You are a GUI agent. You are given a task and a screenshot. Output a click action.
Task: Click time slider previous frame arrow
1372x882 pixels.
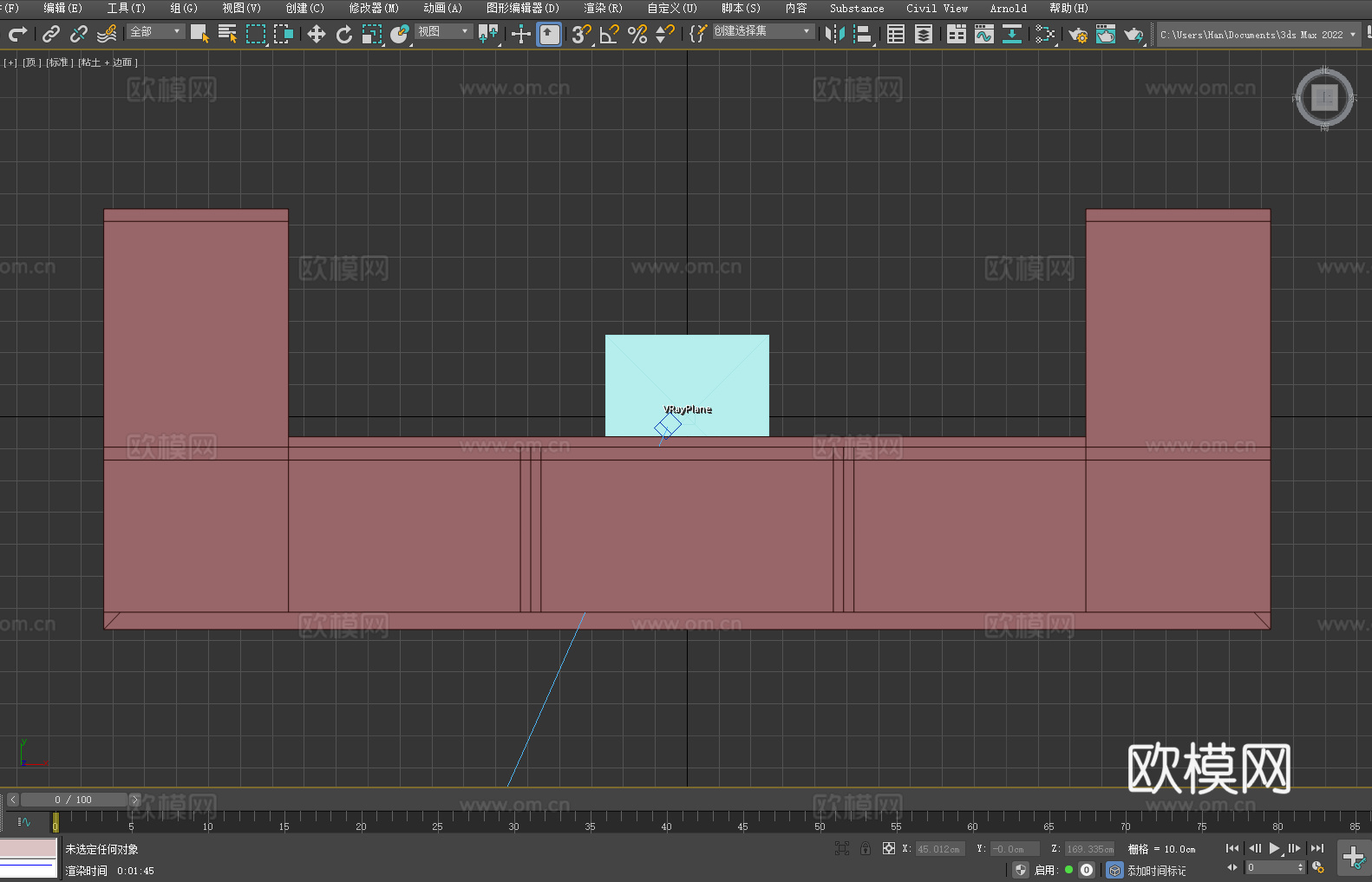click(x=12, y=800)
